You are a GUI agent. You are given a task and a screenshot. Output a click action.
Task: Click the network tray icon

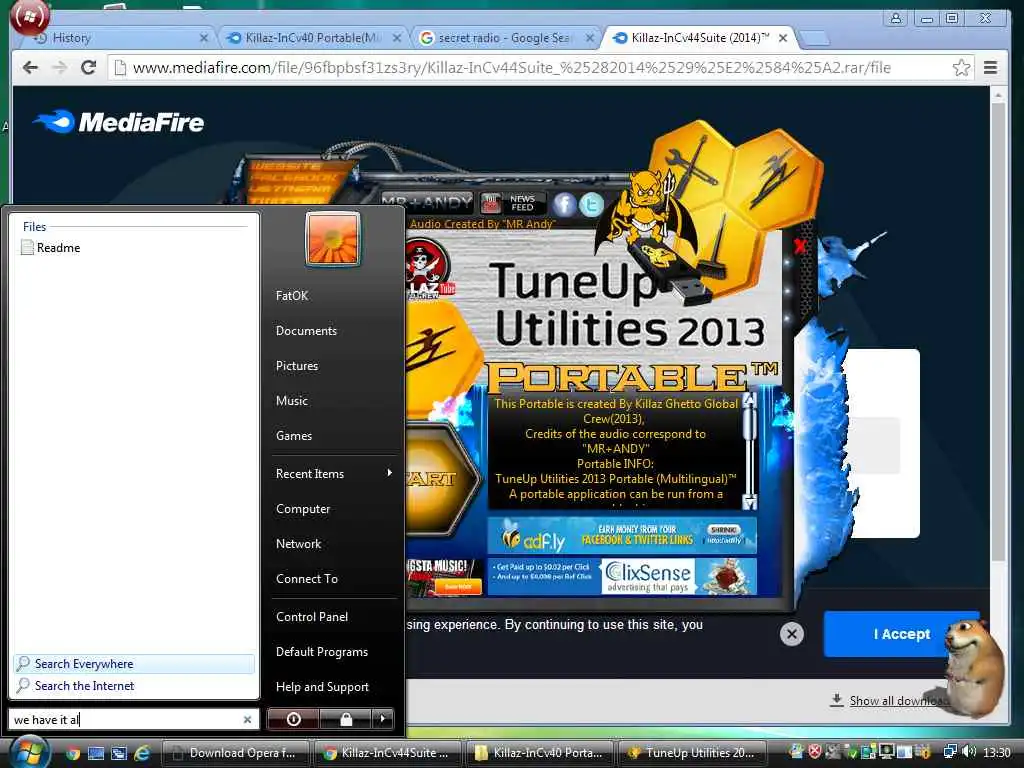point(950,752)
